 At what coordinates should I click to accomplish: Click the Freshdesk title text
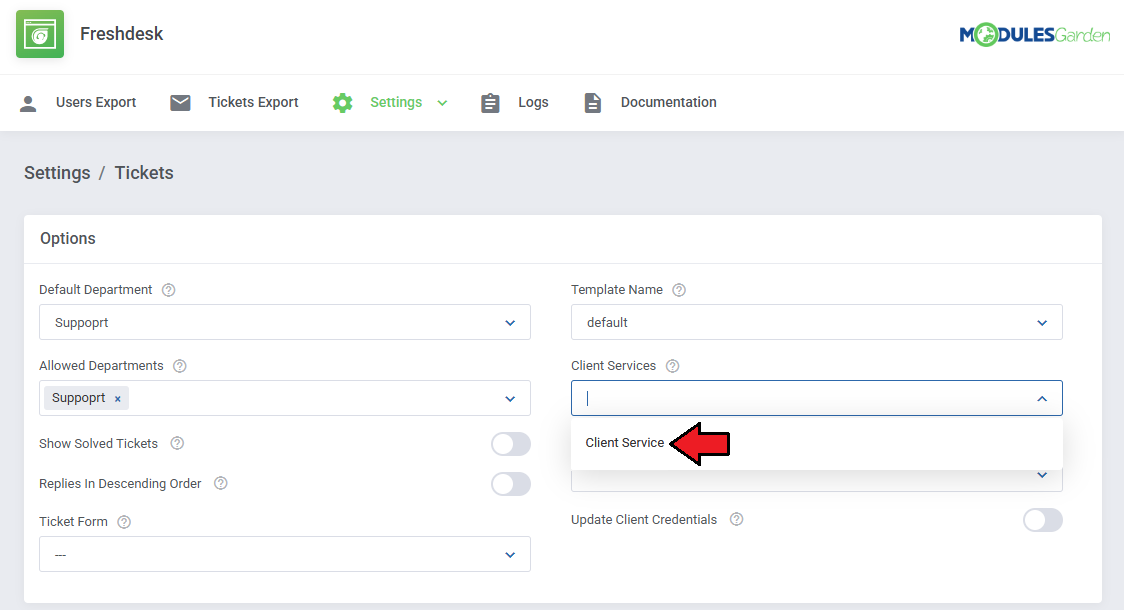click(x=122, y=34)
